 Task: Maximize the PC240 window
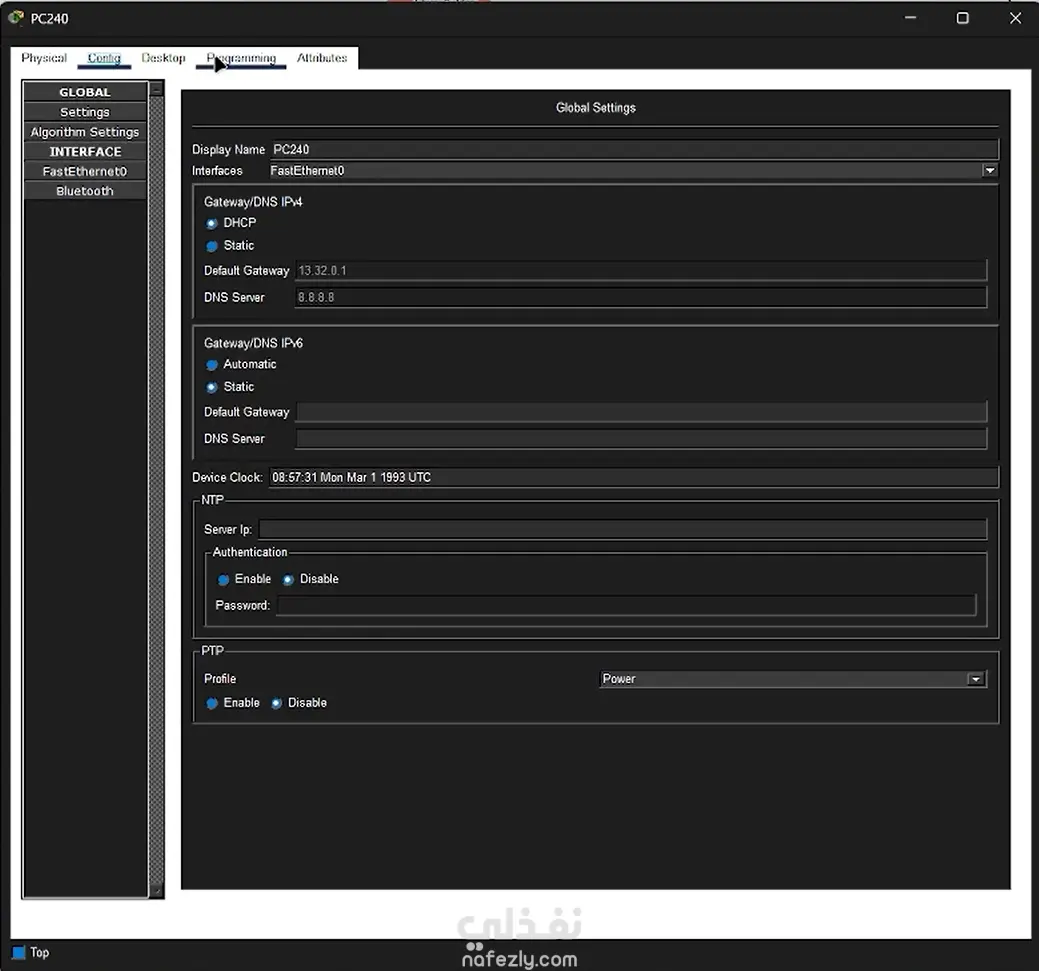tap(963, 18)
